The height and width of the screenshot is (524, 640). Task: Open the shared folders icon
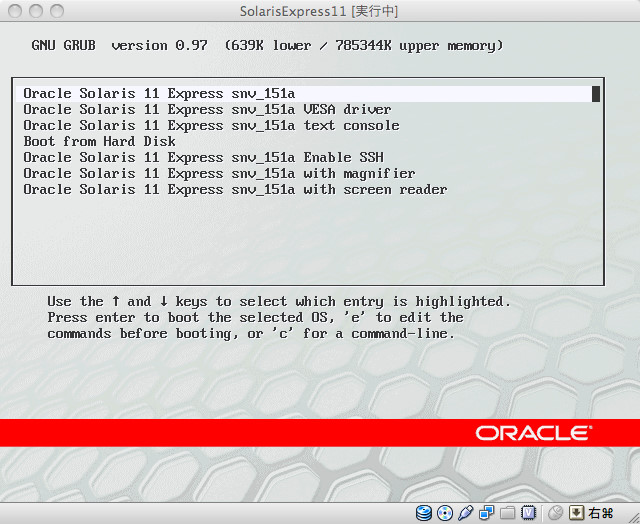point(507,513)
